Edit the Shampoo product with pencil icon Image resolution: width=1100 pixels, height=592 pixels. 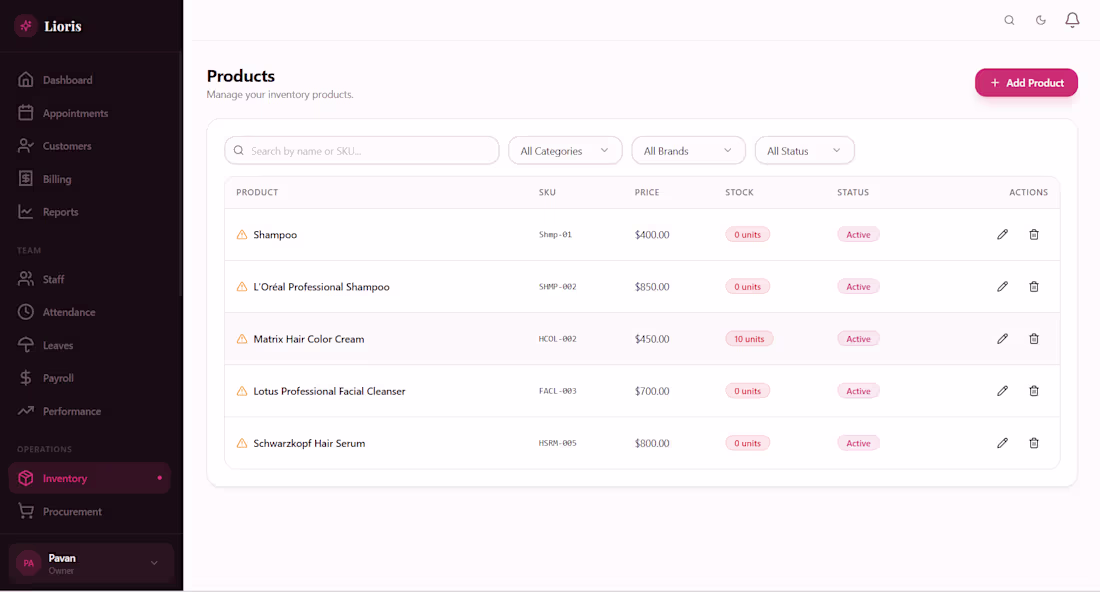coord(1002,234)
